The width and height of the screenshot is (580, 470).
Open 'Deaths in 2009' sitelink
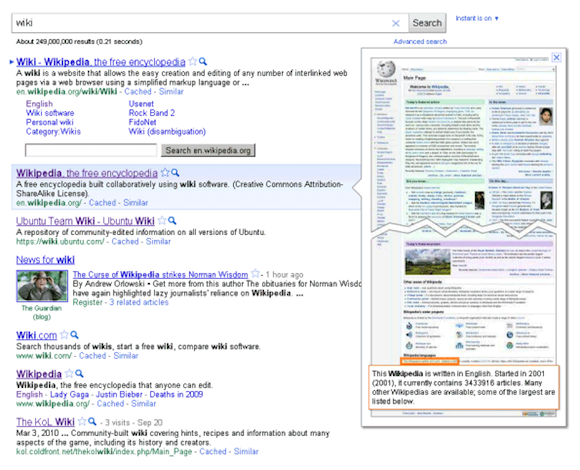pos(176,395)
